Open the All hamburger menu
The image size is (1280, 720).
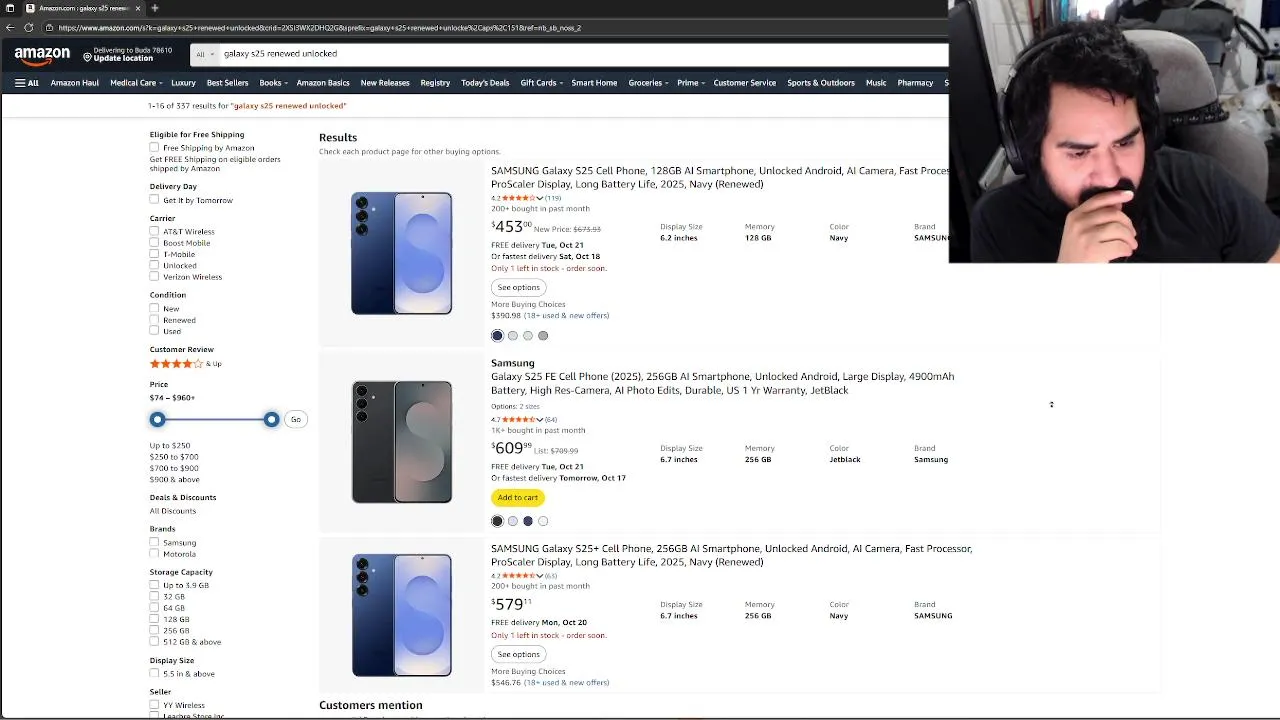[x=27, y=83]
